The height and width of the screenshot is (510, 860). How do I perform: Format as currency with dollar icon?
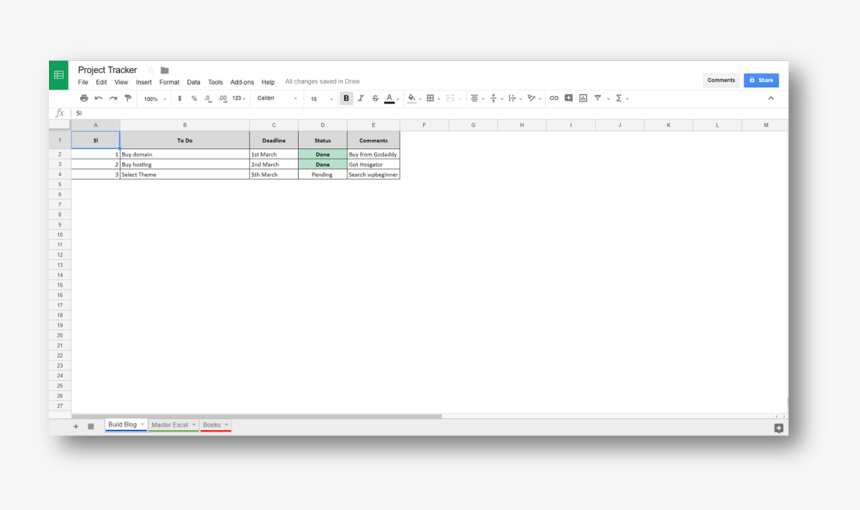pyautogui.click(x=179, y=99)
